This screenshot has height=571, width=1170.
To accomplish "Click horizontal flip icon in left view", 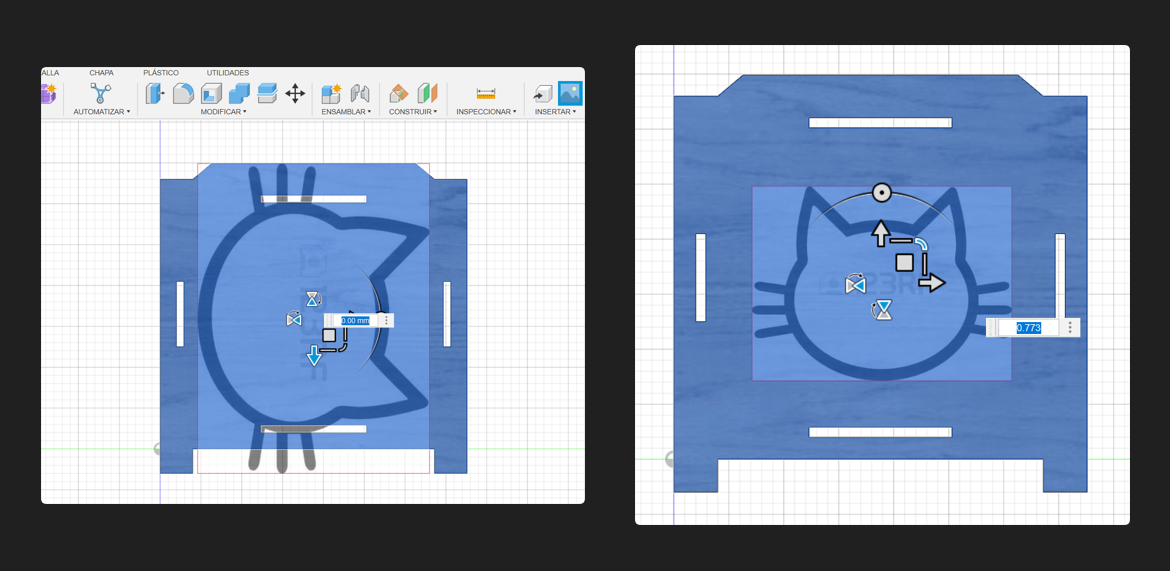I will [x=293, y=319].
